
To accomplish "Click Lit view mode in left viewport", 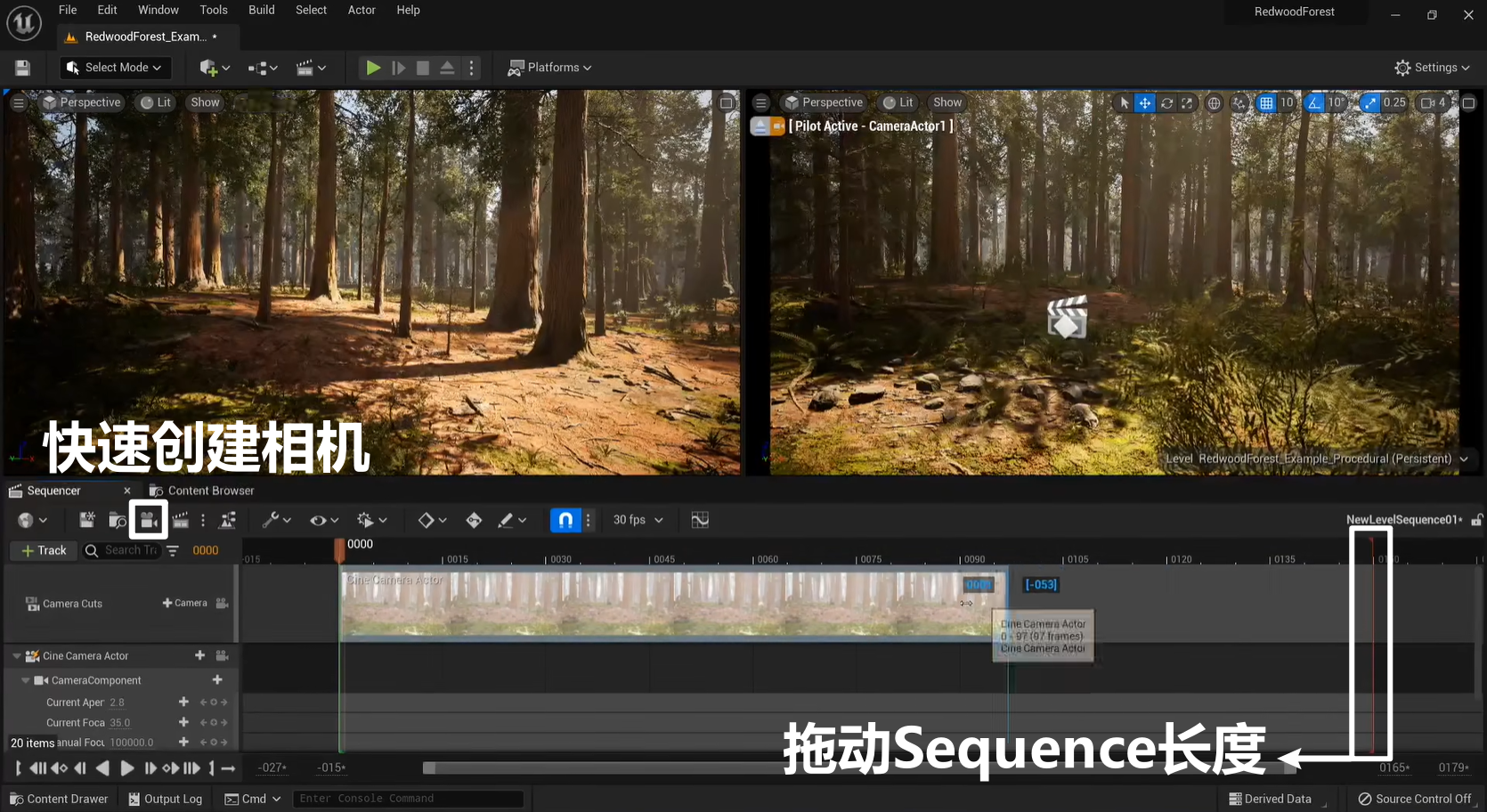I will (156, 102).
